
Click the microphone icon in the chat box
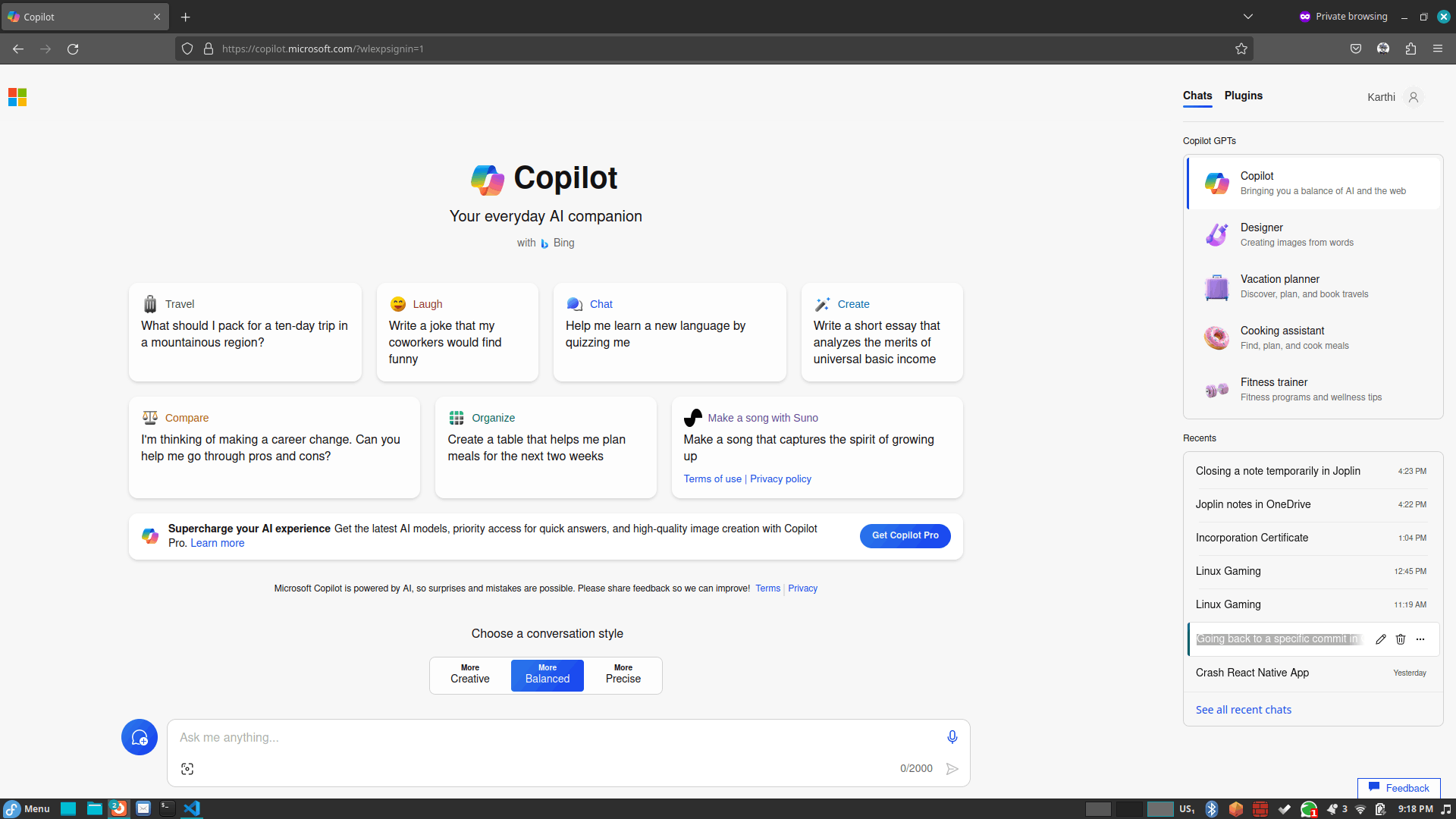(952, 737)
